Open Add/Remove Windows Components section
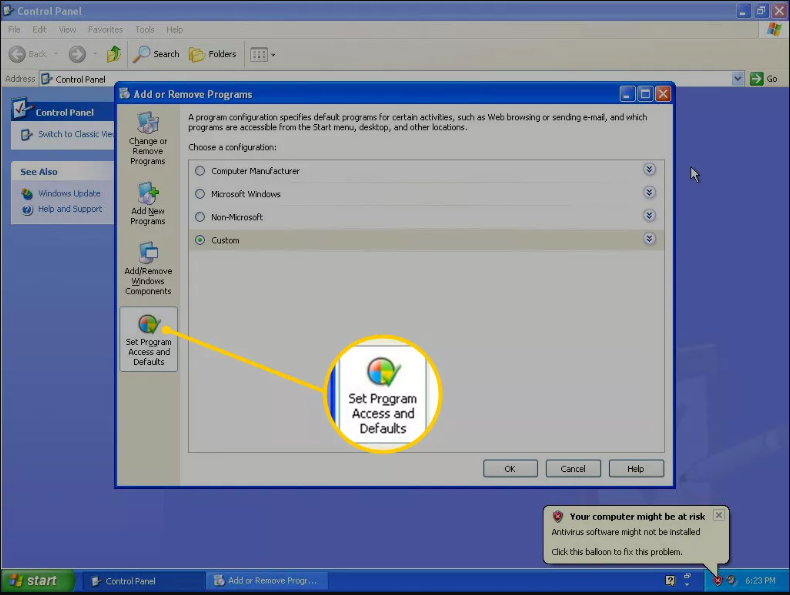 (148, 269)
